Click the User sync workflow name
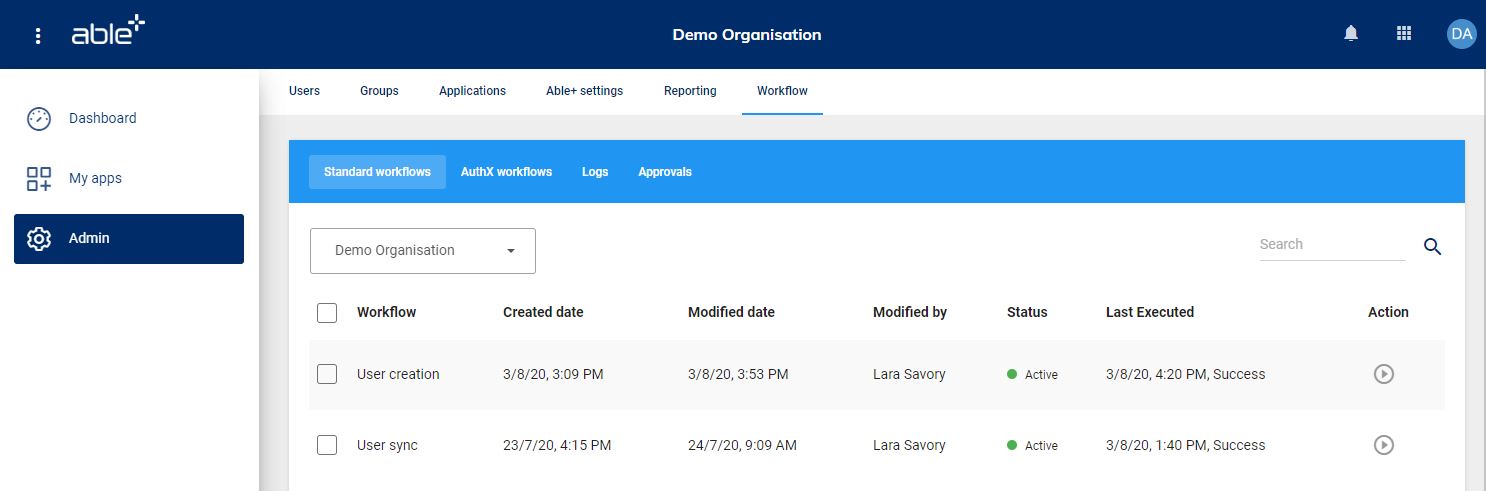The height and width of the screenshot is (491, 1486). (387, 445)
